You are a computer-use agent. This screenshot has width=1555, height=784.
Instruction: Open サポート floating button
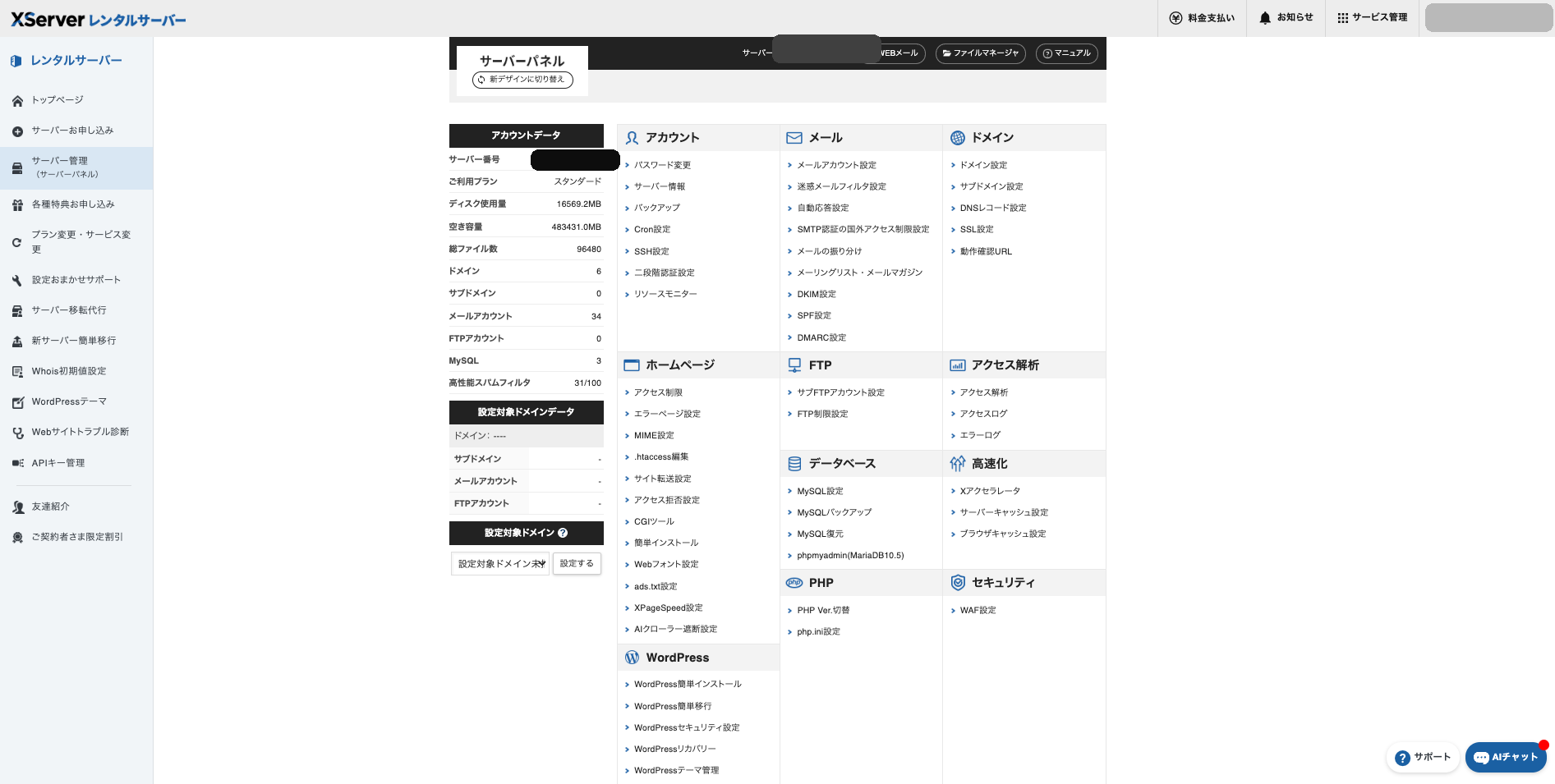point(1424,758)
